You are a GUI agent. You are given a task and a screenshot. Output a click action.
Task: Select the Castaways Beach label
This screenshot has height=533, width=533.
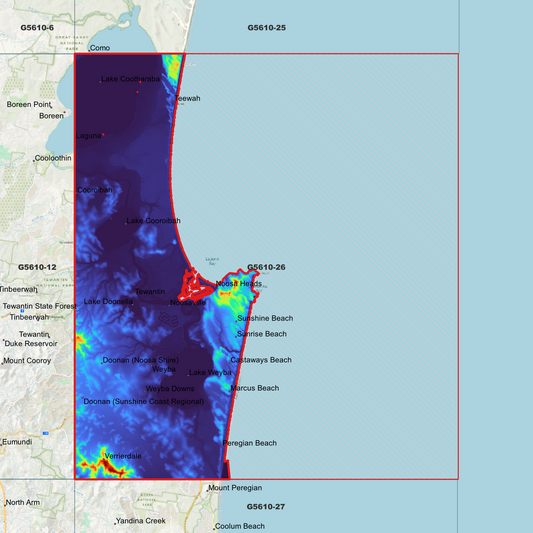pyautogui.click(x=261, y=360)
